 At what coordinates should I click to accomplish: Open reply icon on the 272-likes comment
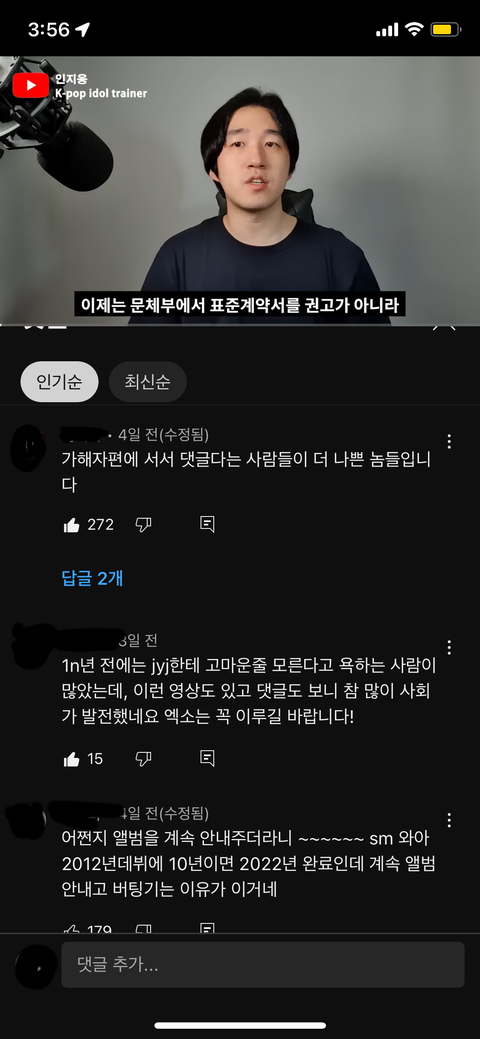tap(207, 525)
